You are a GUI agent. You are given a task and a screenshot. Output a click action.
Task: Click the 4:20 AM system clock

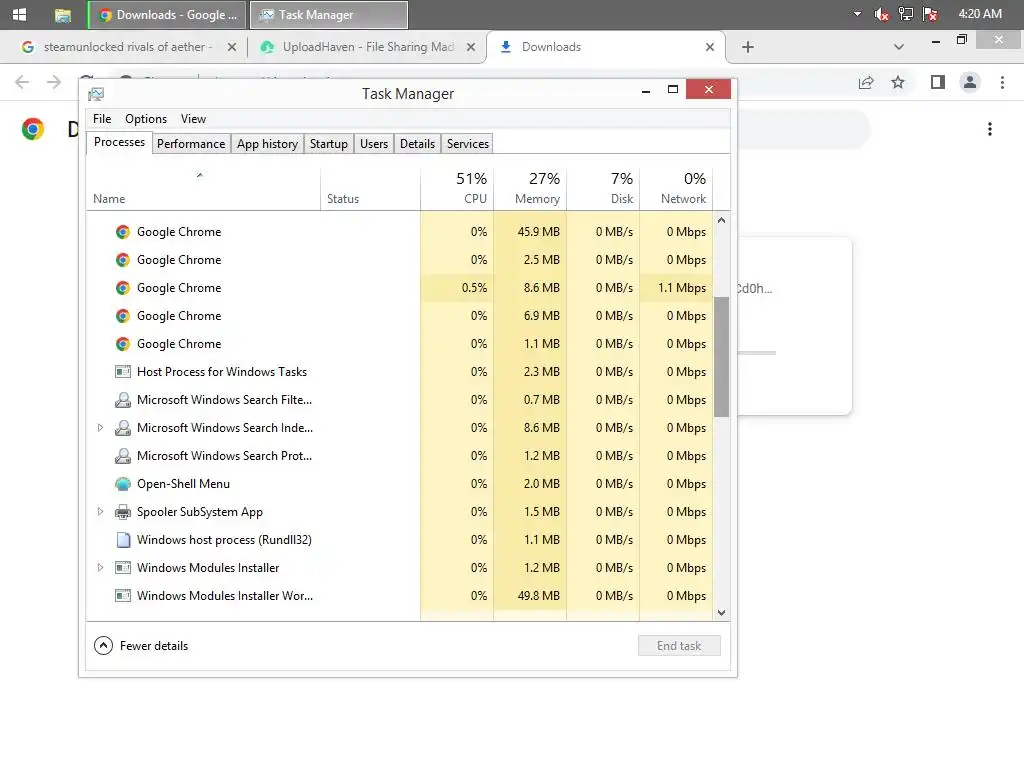980,14
